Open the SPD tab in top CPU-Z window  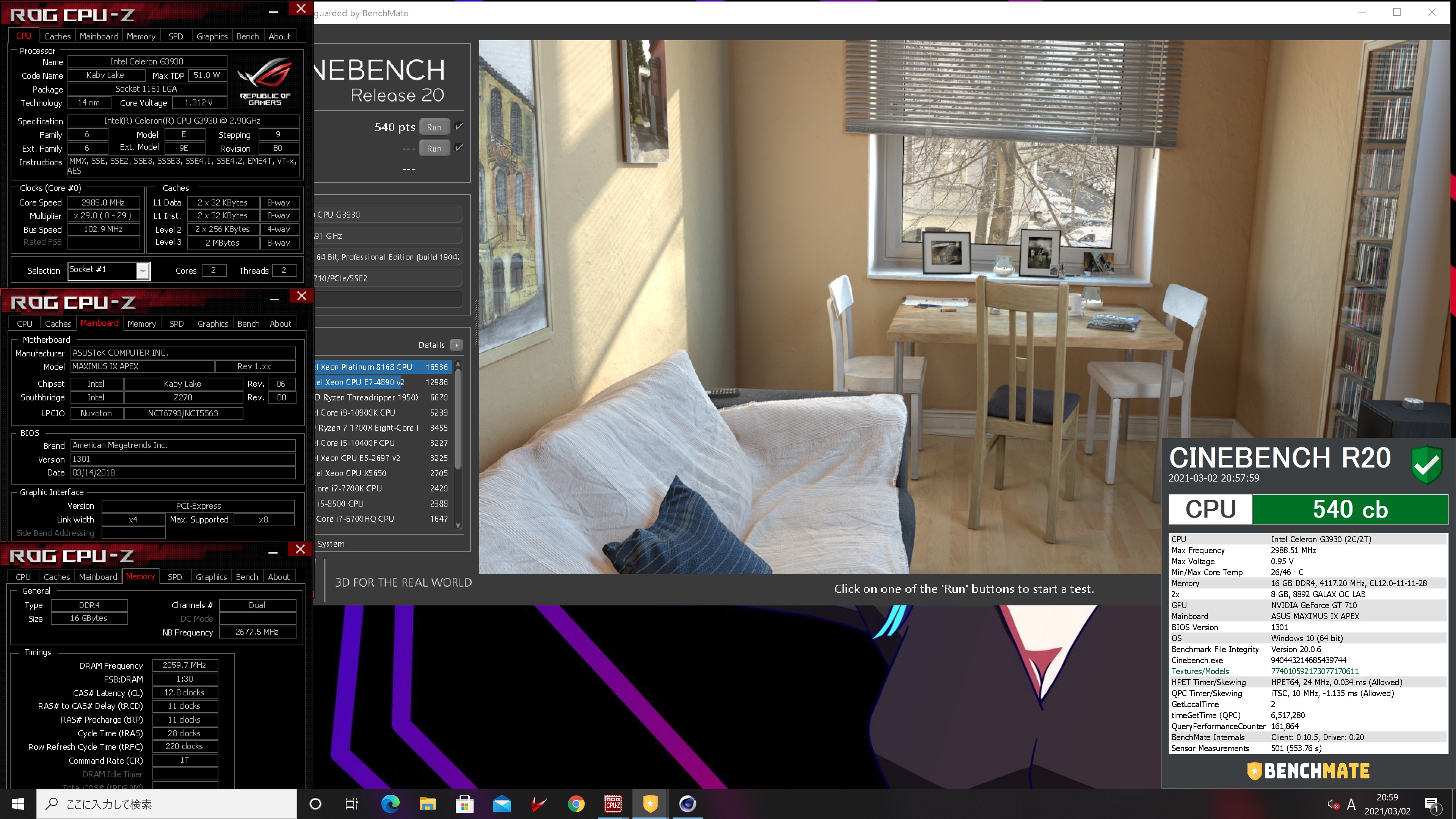(x=176, y=36)
